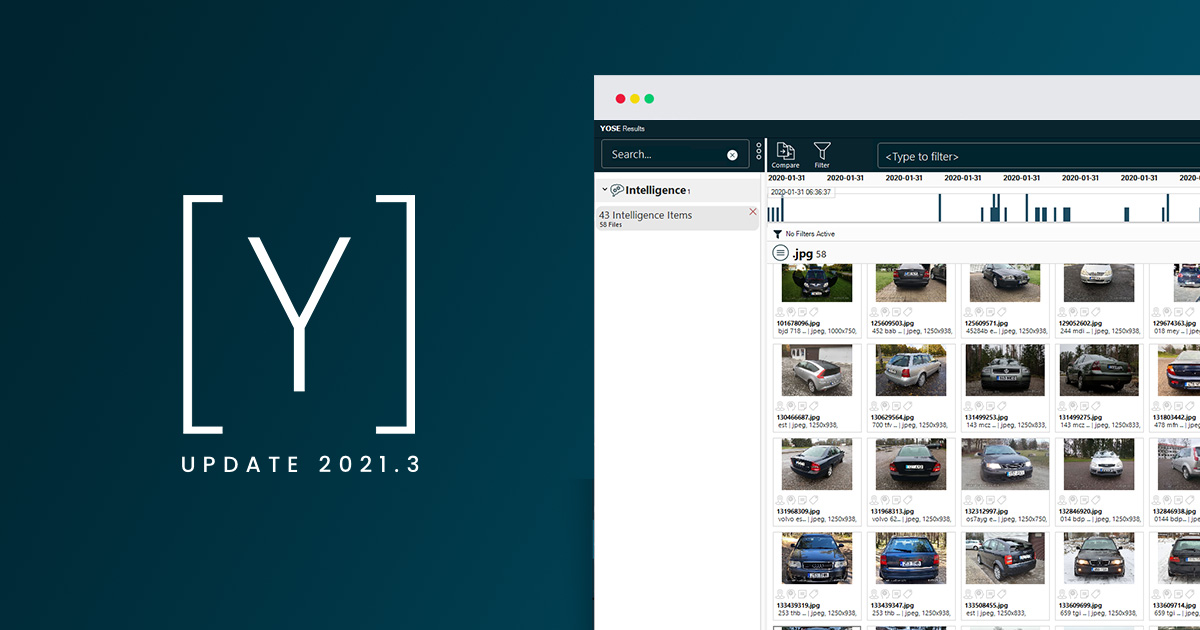This screenshot has width=1200, height=630.
Task: Click the location pin icon on 133609699.jpg card
Action: (1075, 594)
